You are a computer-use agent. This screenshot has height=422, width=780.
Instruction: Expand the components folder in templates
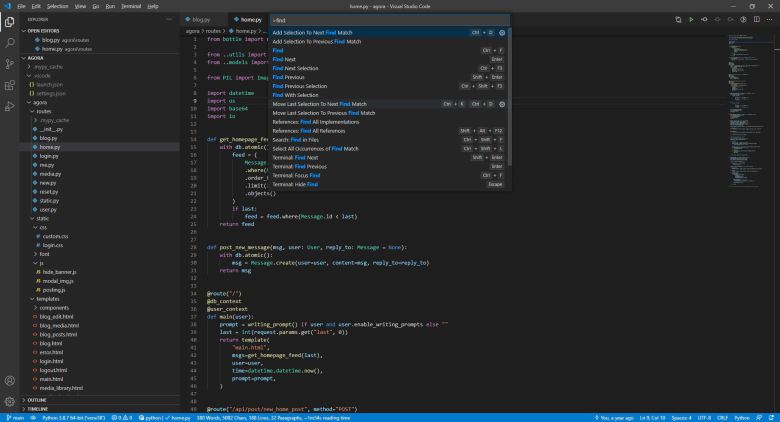point(54,308)
